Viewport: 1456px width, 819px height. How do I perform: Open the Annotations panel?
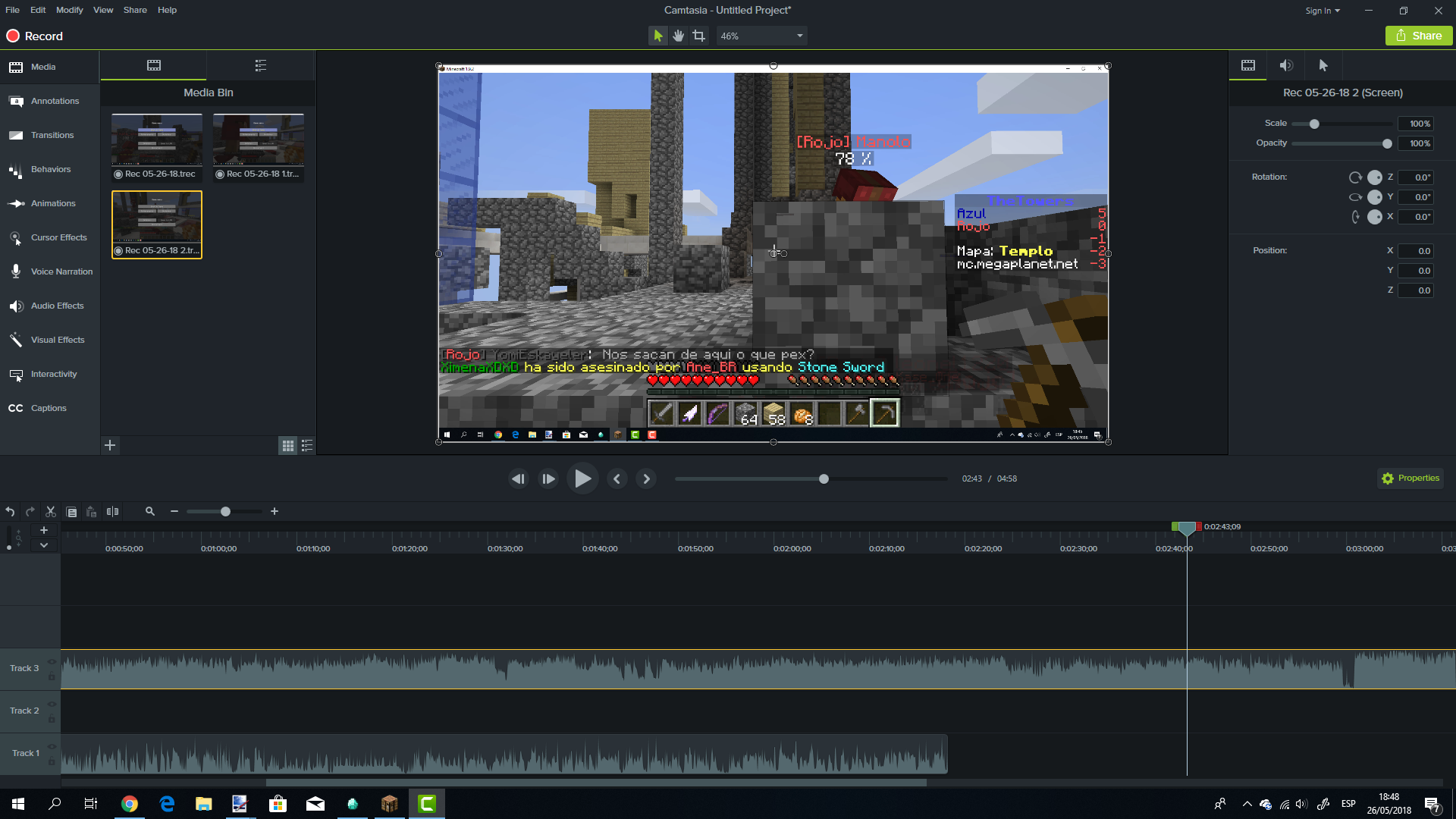(x=49, y=101)
